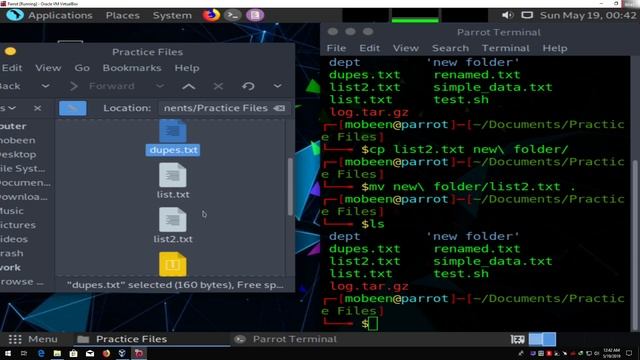This screenshot has width=640, height=360.
Task: Open the volume control speaker icon
Action: [x=507, y=15]
